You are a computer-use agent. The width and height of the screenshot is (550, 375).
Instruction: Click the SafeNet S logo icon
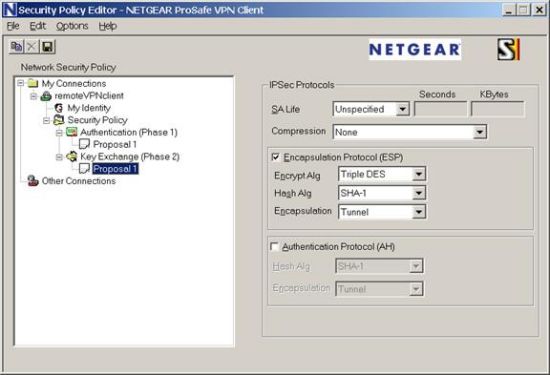508,49
